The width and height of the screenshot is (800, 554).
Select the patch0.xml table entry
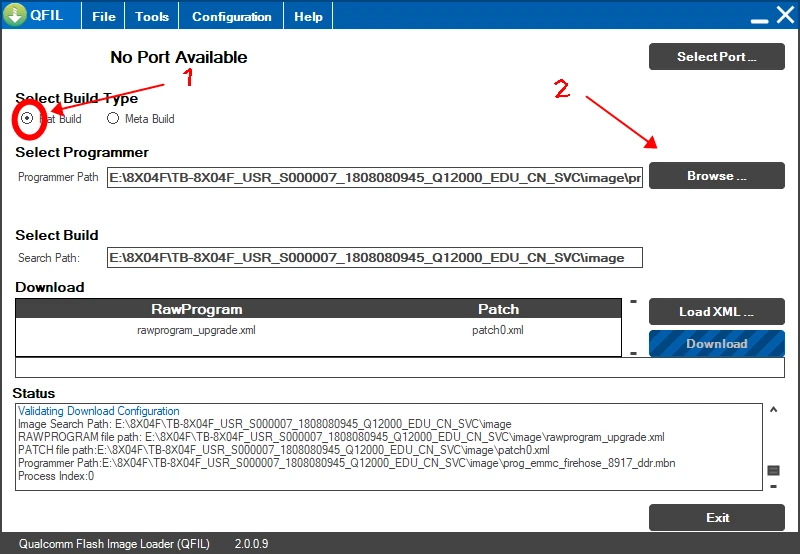(x=498, y=330)
